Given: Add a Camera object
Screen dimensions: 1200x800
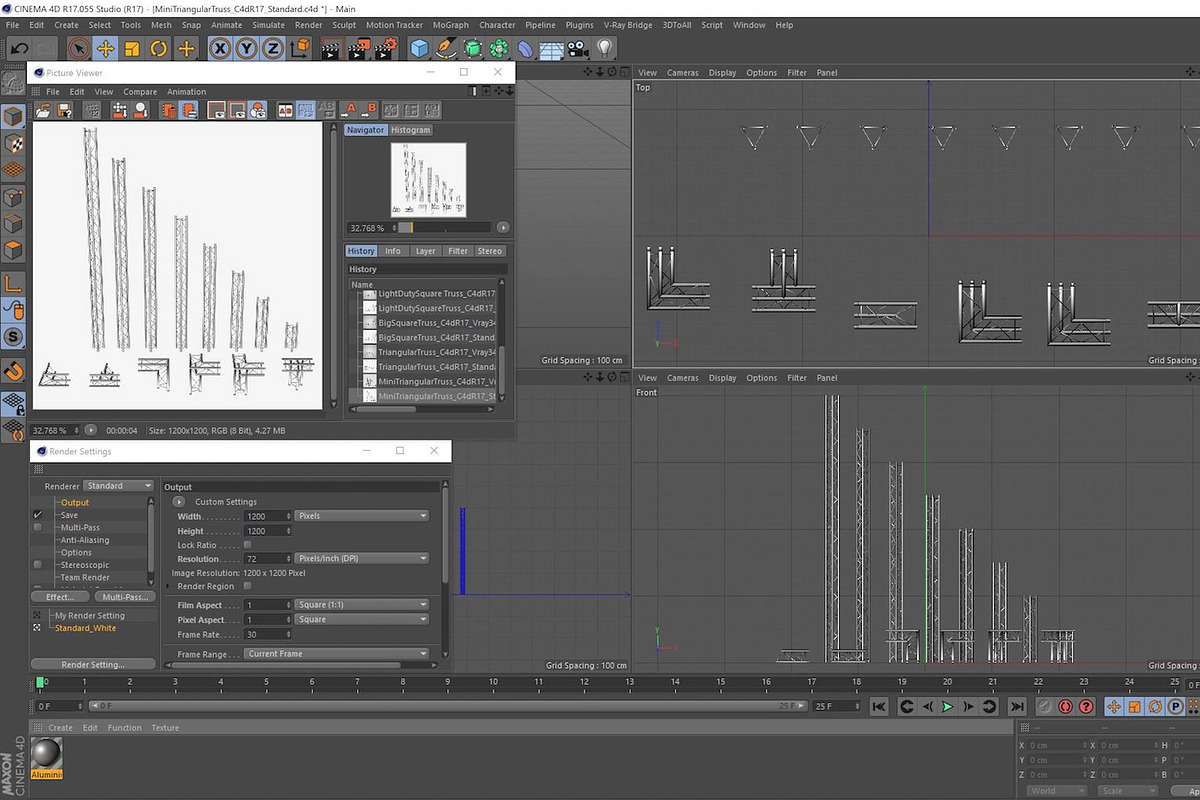Looking at the screenshot, I should click(577, 48).
